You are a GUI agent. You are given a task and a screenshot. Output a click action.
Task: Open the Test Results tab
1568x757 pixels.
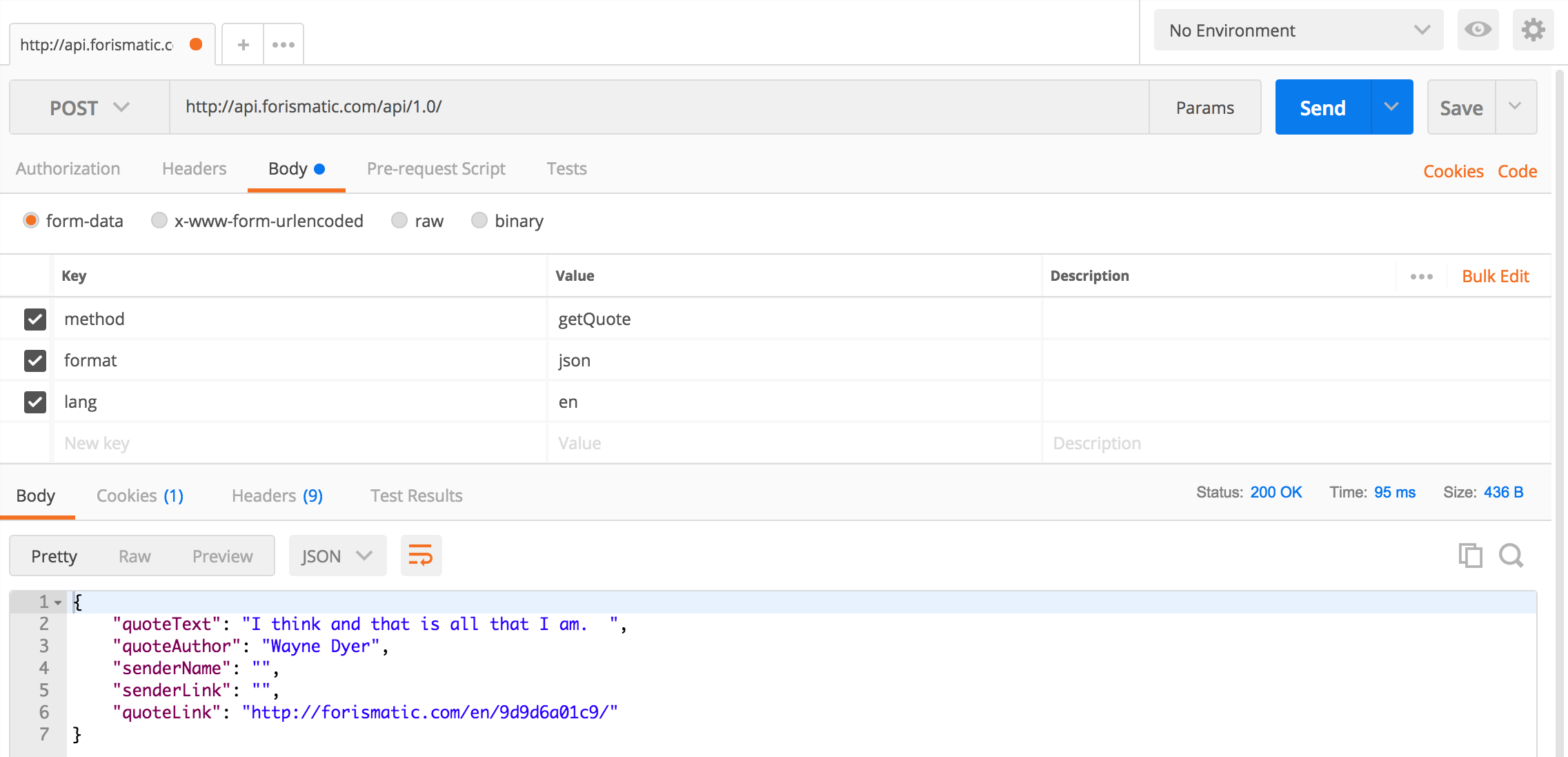(417, 496)
